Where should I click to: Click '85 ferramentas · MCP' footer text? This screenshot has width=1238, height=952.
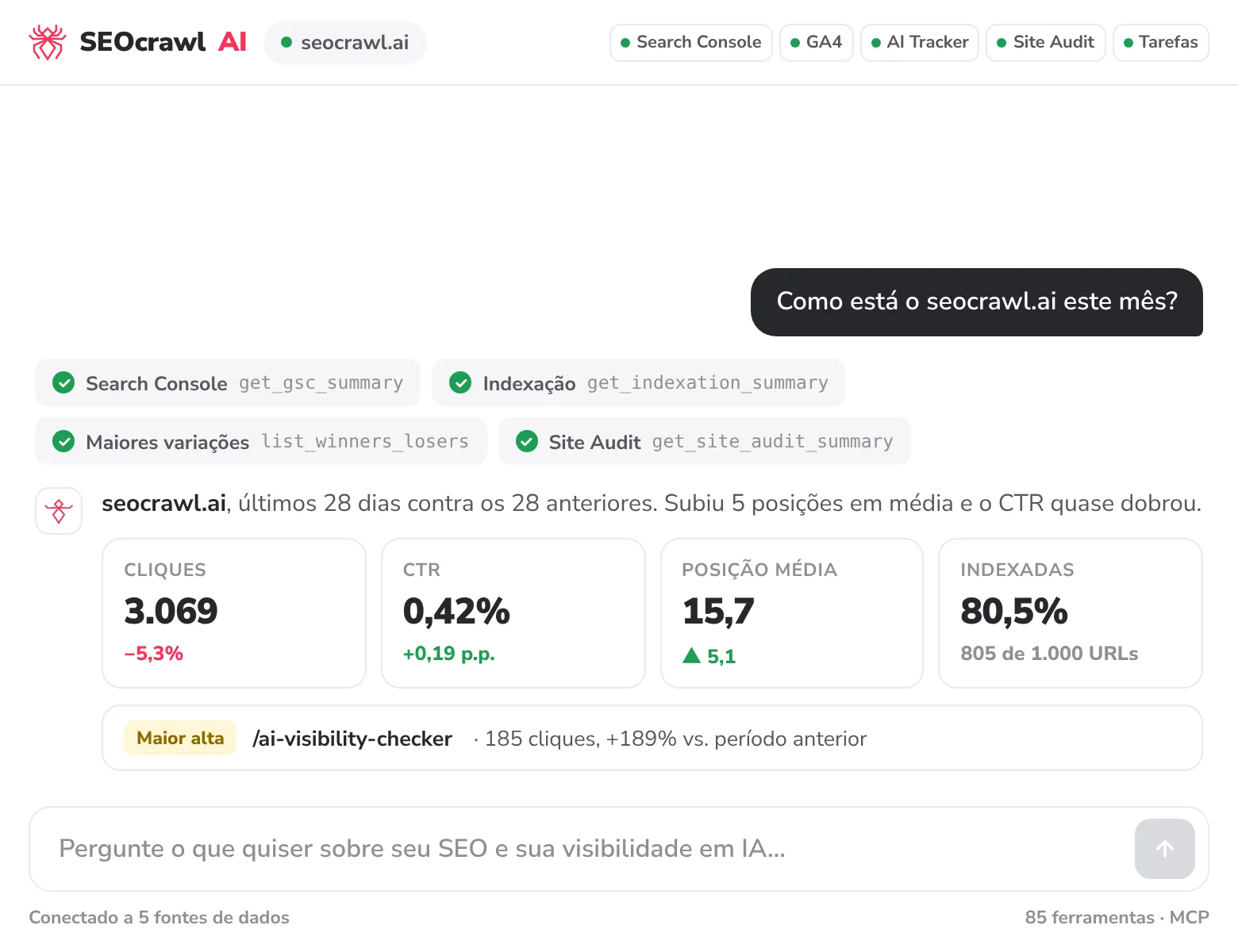pos(1117,917)
